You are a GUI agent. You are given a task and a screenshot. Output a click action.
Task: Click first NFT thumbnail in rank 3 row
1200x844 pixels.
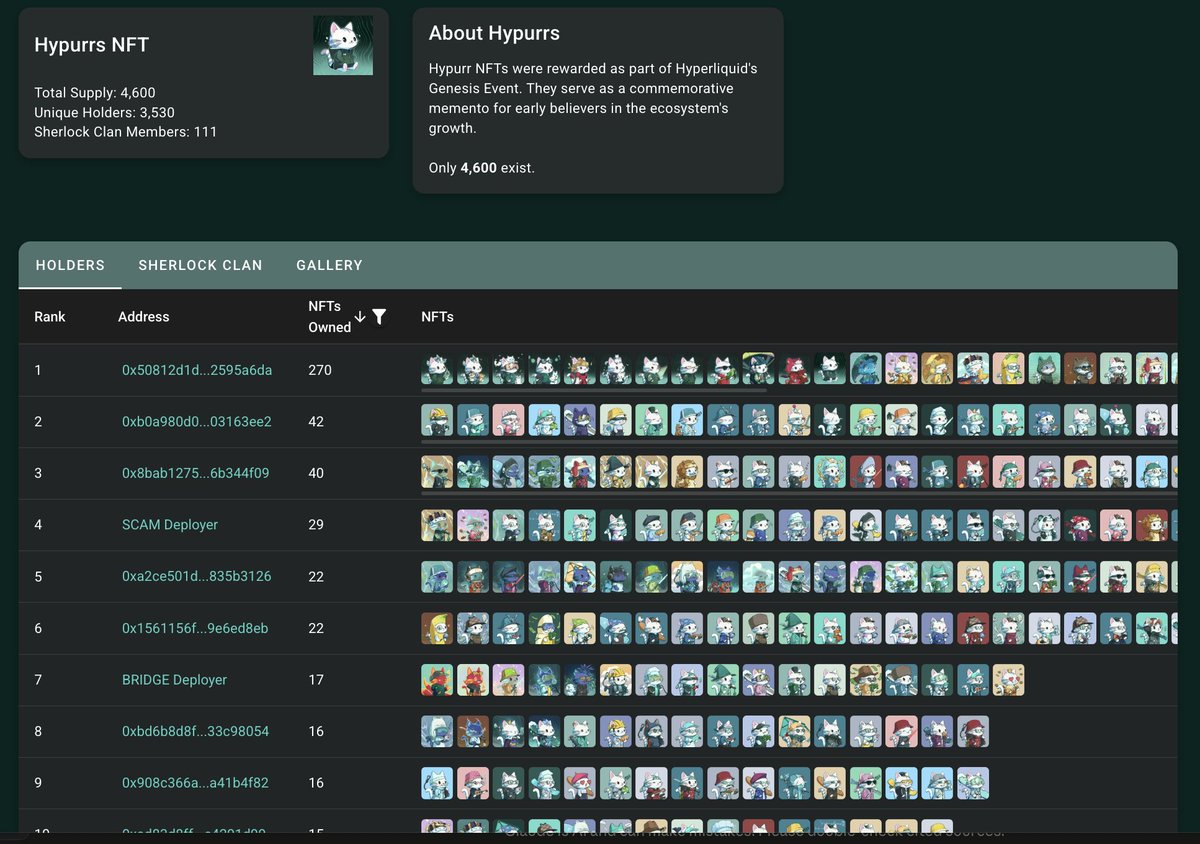point(437,472)
